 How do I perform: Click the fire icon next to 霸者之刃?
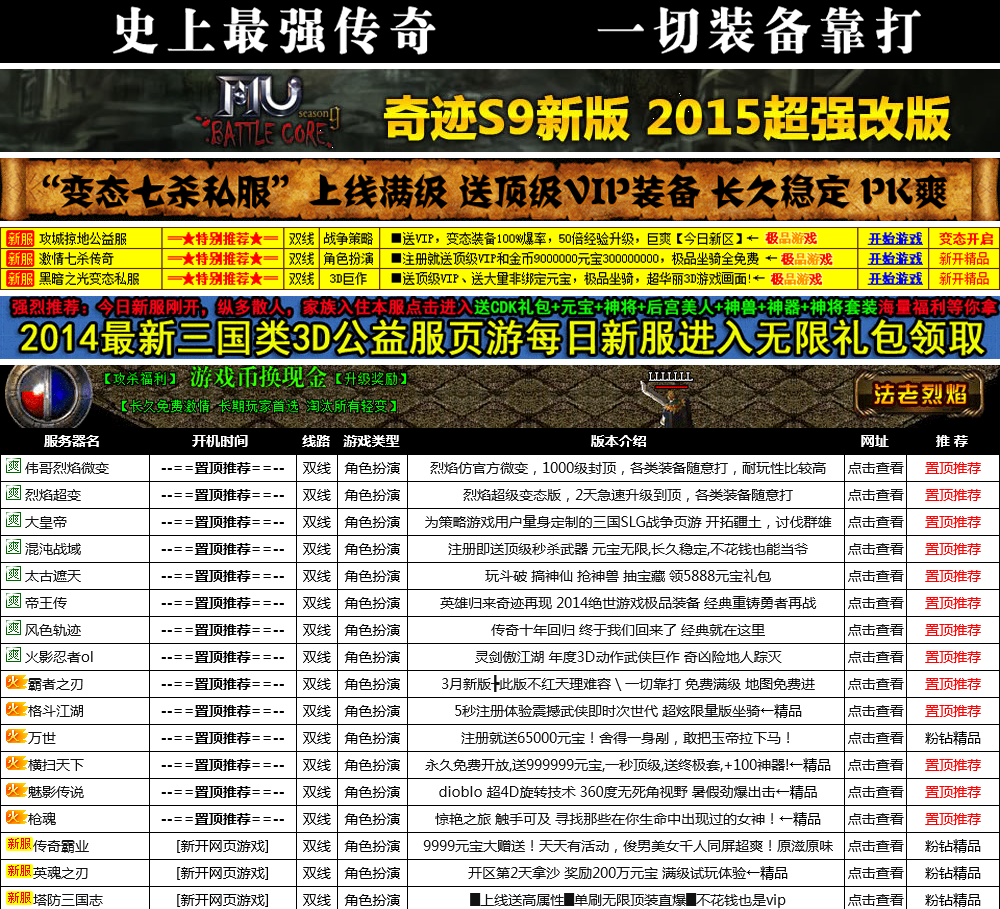tap(15, 682)
